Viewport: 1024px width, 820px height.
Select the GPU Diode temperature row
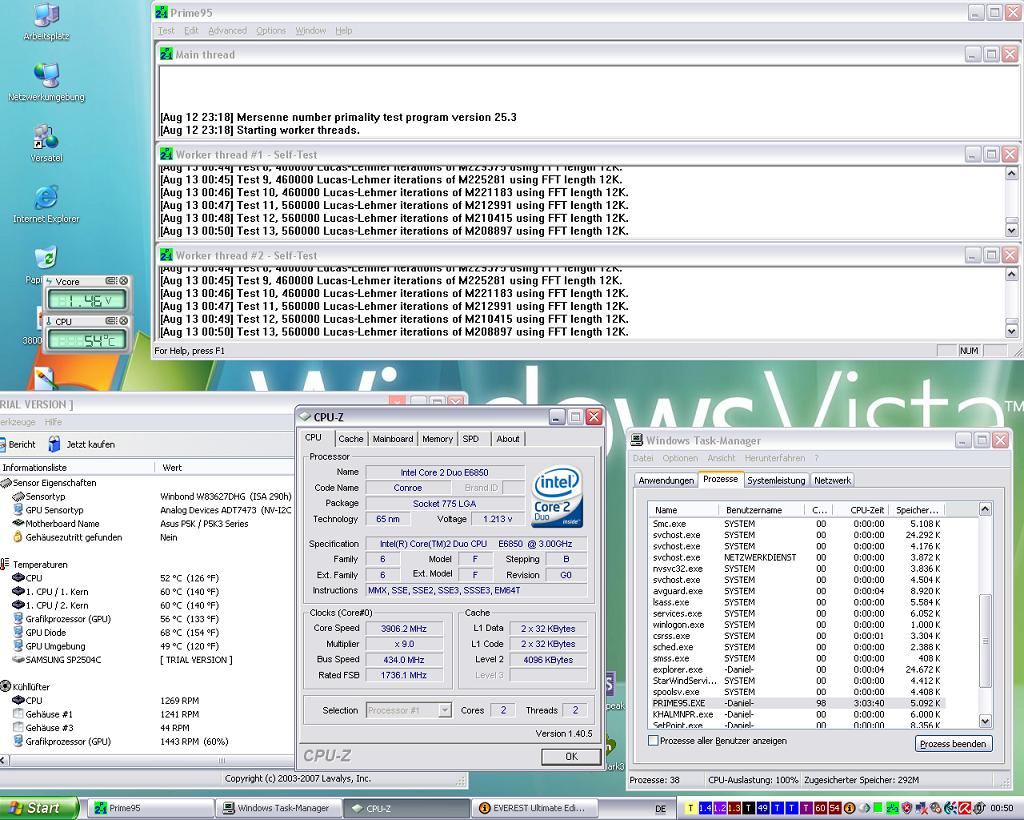(x=147, y=632)
